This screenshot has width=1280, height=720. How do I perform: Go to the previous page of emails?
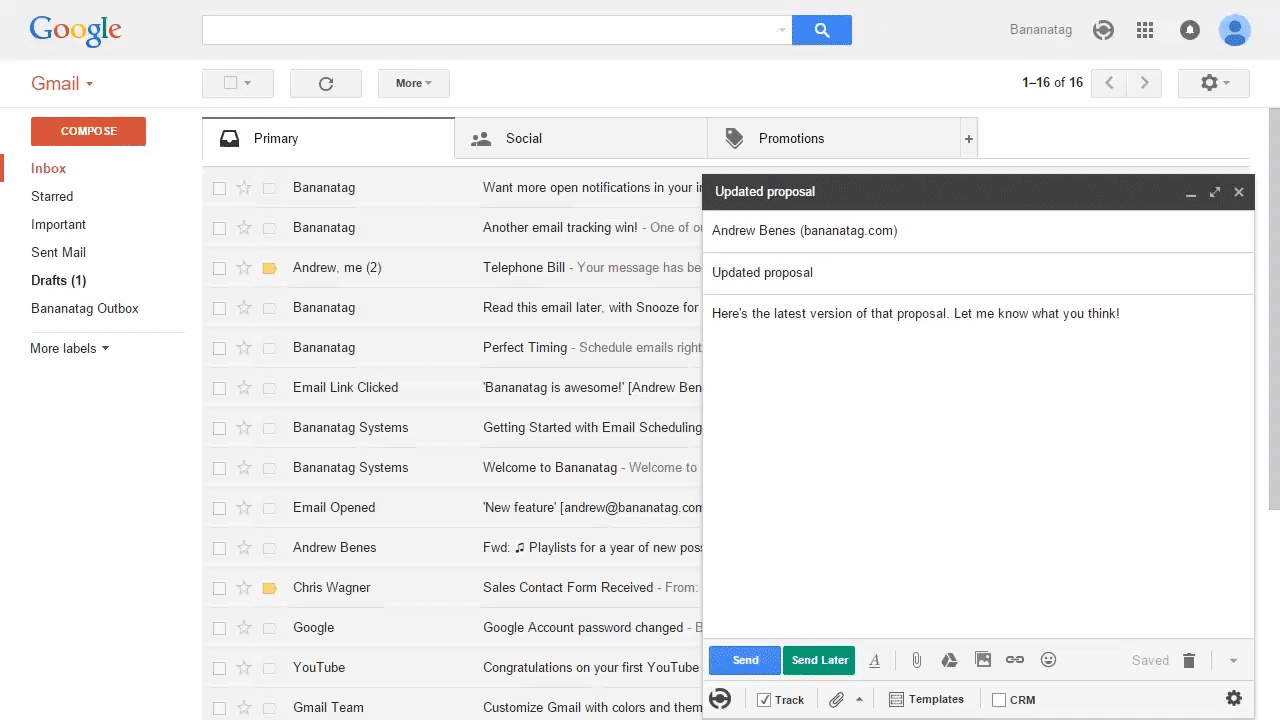click(x=1109, y=83)
